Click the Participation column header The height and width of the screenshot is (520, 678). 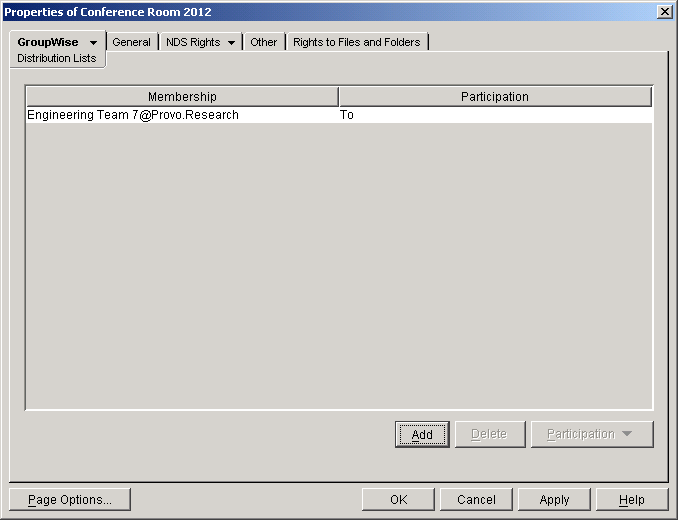pos(495,96)
